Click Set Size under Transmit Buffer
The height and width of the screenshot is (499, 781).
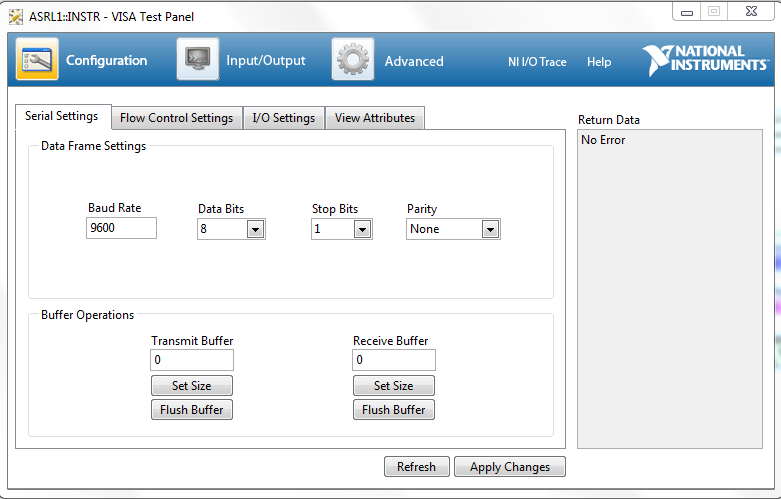tap(192, 385)
